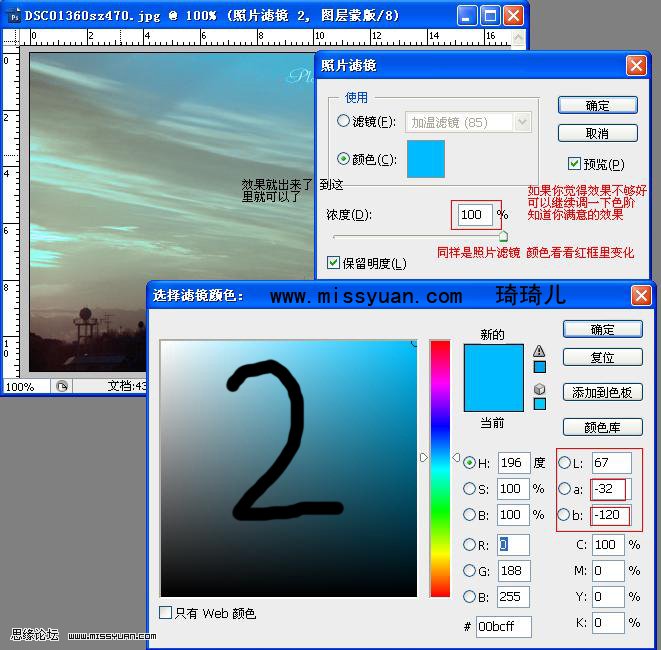Image resolution: width=661 pixels, height=650 pixels.
Task: Click the 浓度 density slider handle
Action: (x=503, y=235)
